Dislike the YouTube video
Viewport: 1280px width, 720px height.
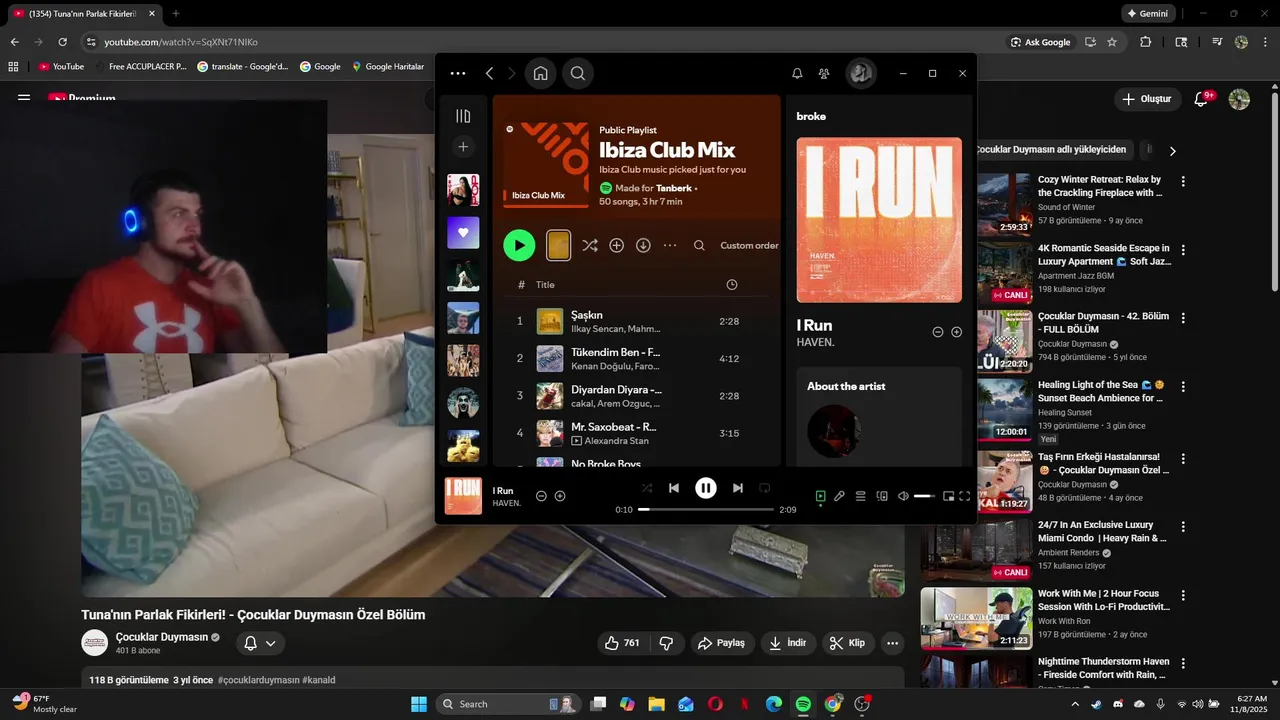tap(666, 643)
